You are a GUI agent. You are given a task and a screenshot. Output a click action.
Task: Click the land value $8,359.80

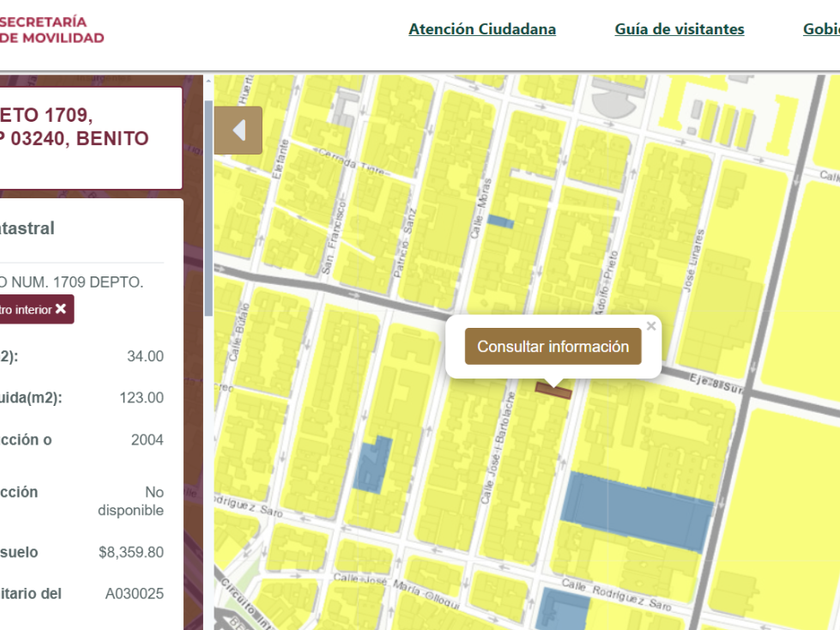(x=131, y=552)
